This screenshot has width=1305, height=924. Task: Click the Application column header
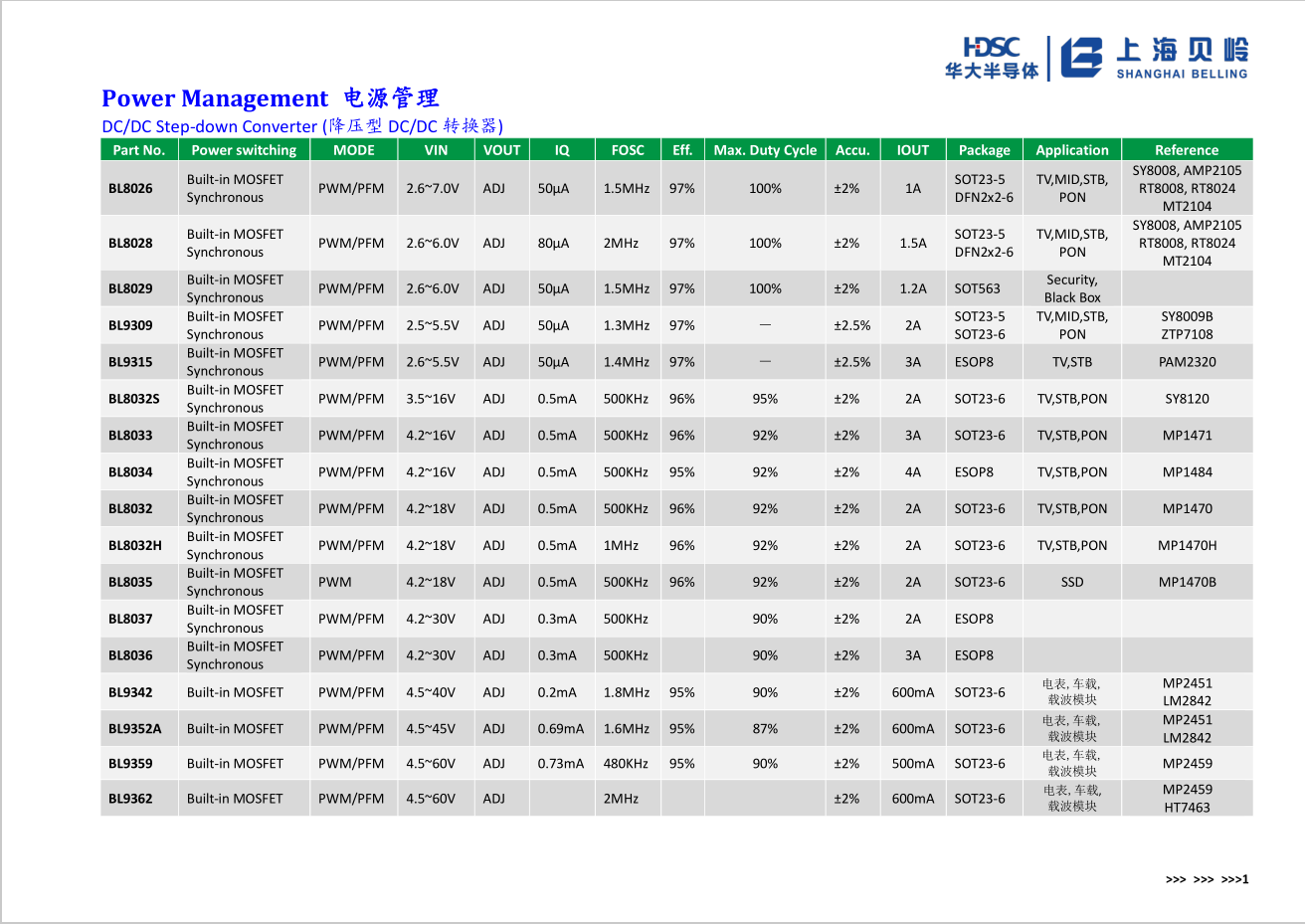(1071, 150)
